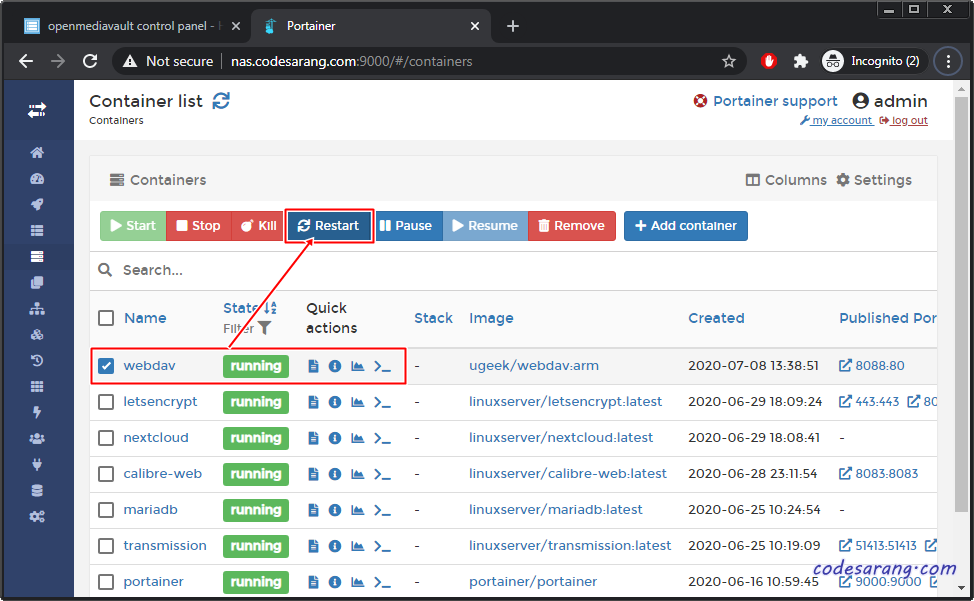Open Volumes database icon in sidebar
Viewport: 974px width, 601px height.
pos(37,490)
